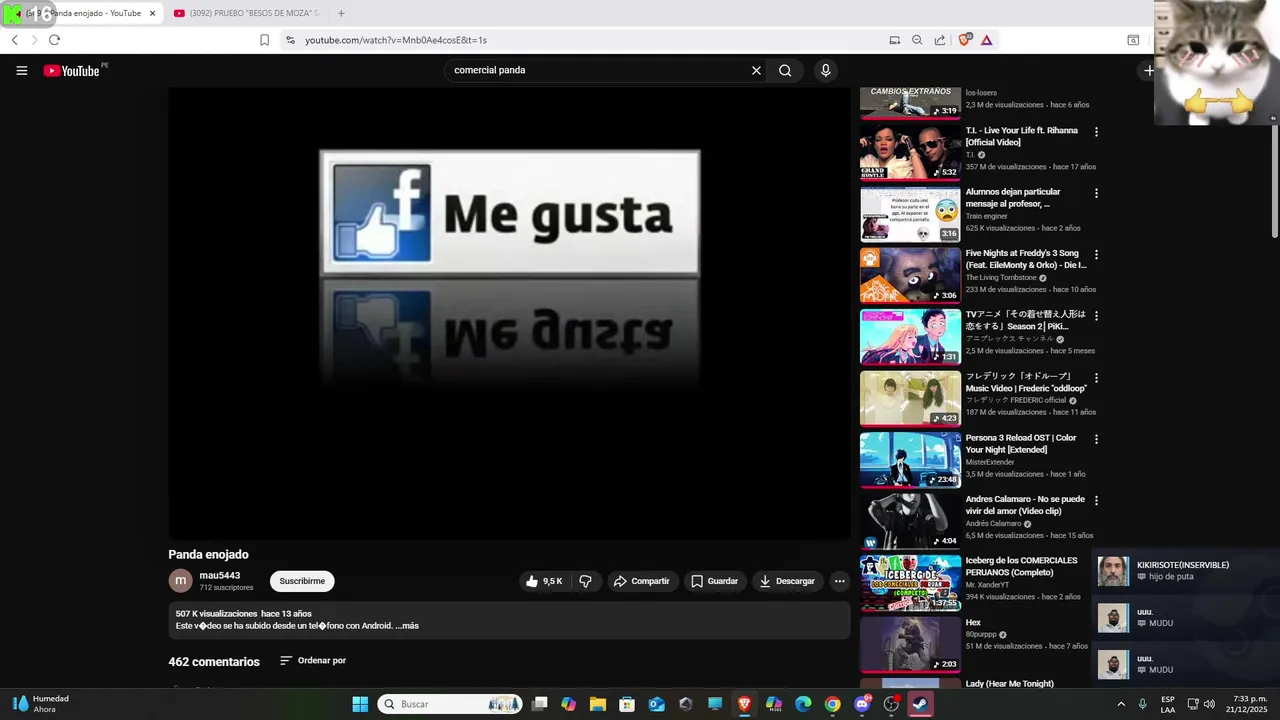Open options for TVアニメ Season 2 video

click(x=1096, y=316)
